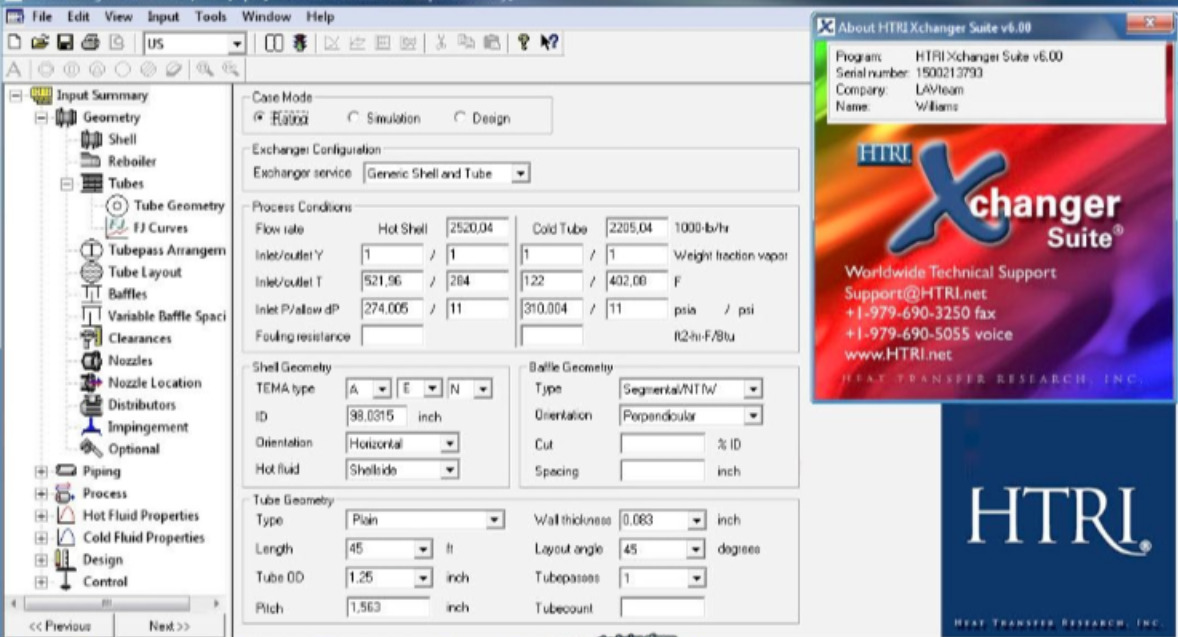Open the Input menu
The width and height of the screenshot is (1178, 637).
point(163,16)
